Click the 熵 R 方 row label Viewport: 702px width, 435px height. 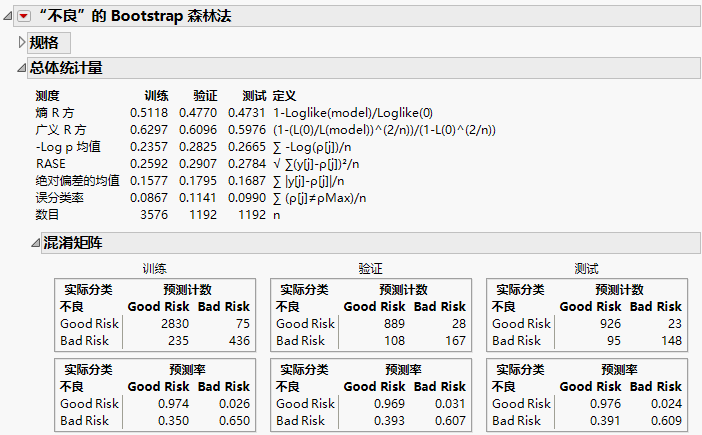(56, 113)
